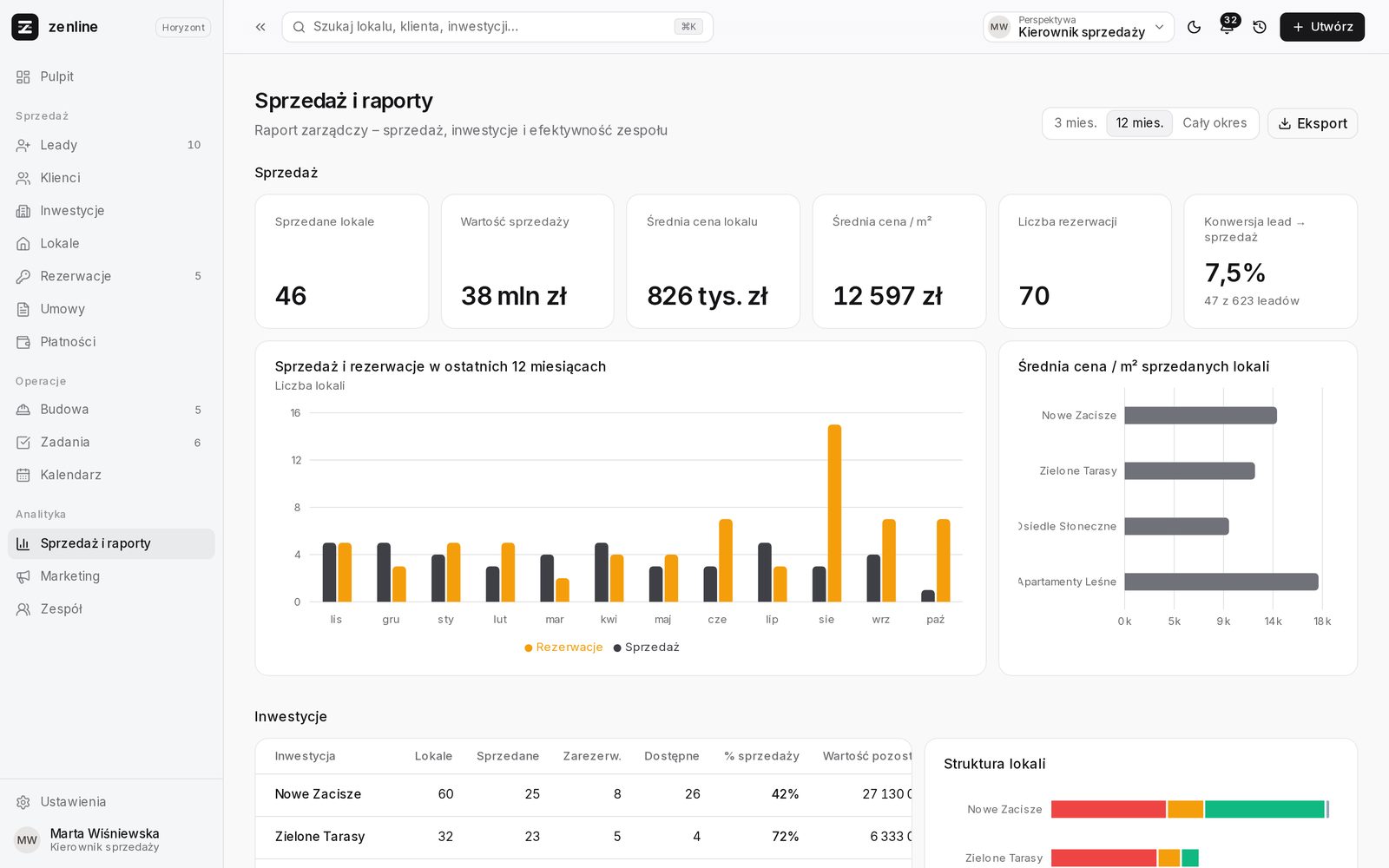
Task: Switch range to 3 mies.
Action: [1076, 123]
